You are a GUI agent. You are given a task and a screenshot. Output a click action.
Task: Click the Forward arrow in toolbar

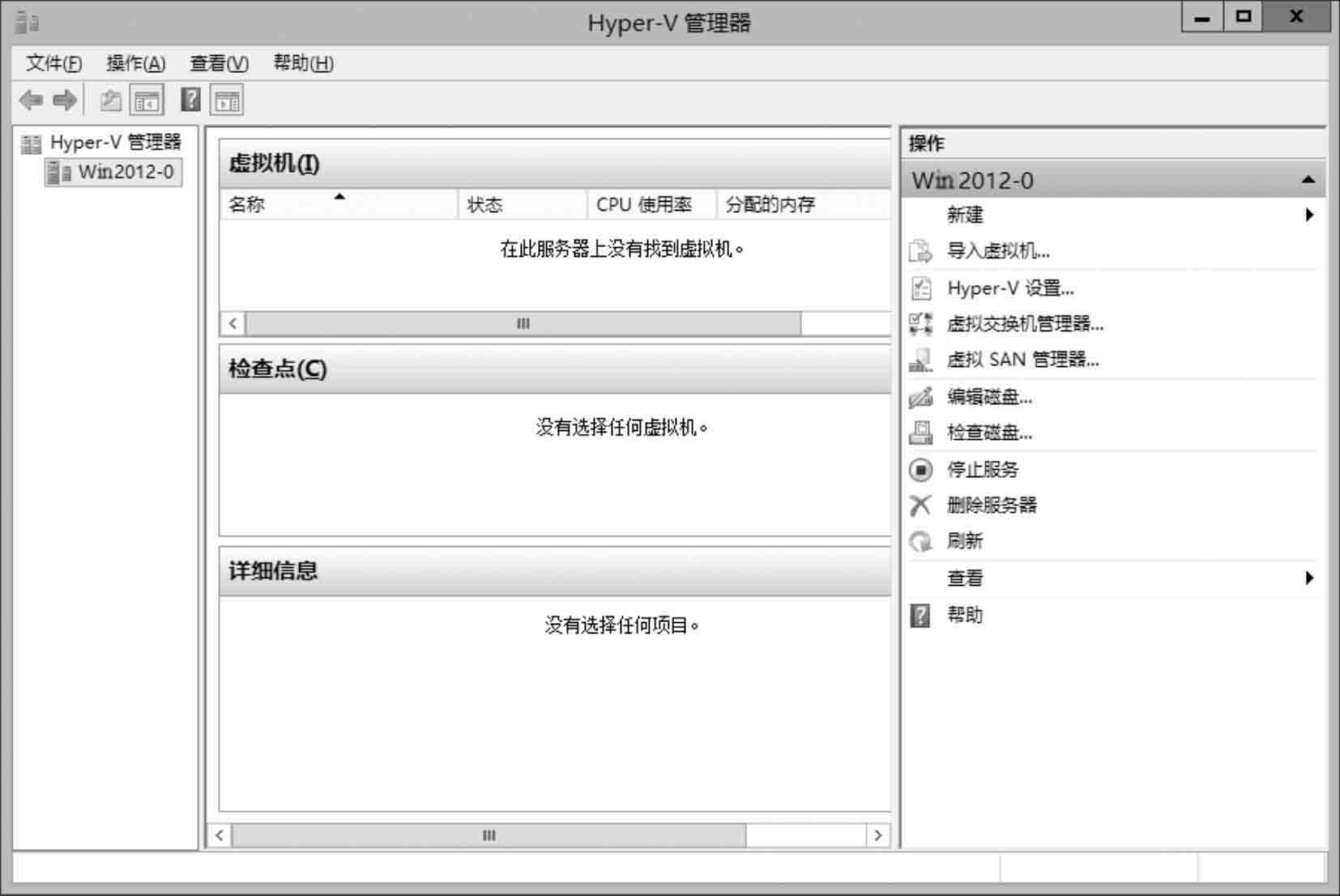pos(65,100)
